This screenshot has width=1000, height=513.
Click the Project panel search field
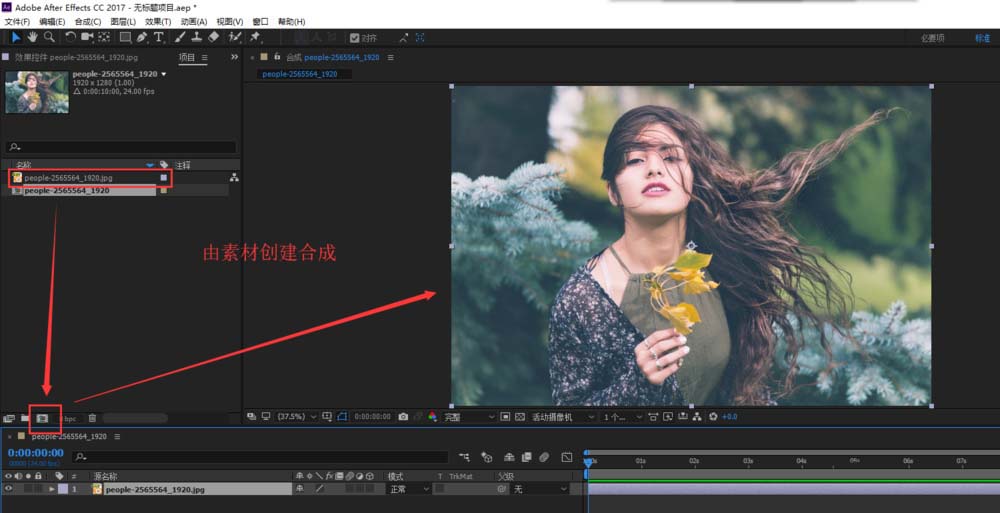pyautogui.click(x=121, y=147)
